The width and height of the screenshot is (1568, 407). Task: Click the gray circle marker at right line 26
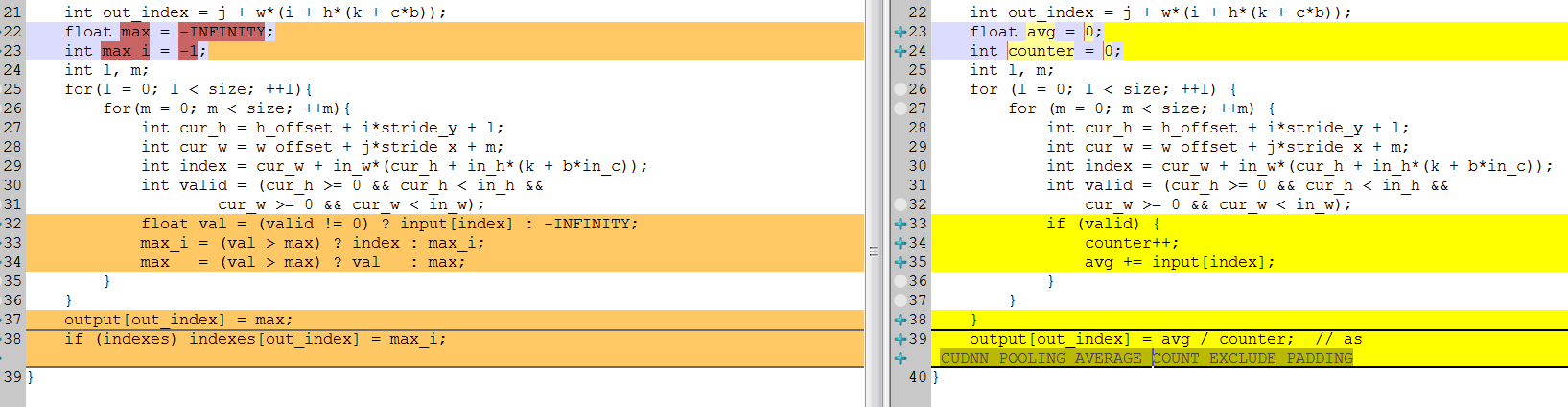pos(901,89)
